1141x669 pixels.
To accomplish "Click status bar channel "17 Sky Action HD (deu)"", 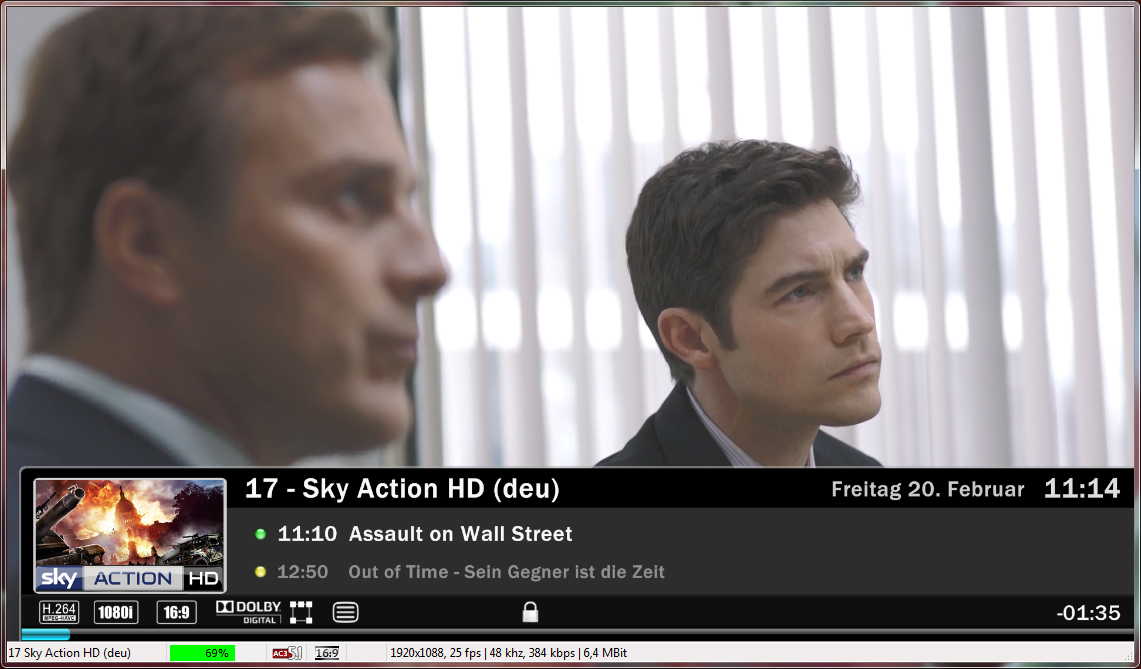I will tap(70, 653).
